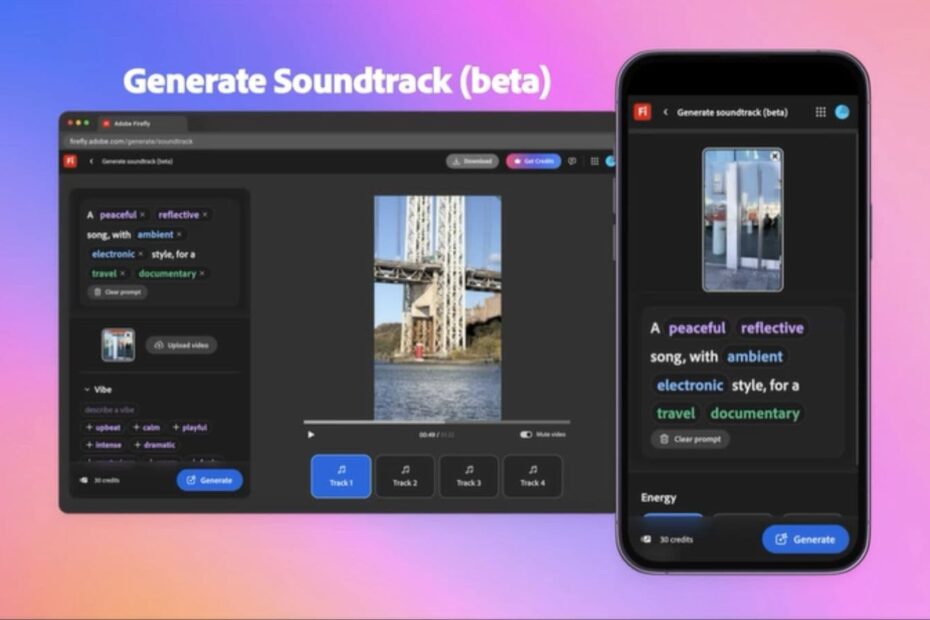Remove the reflective tag in desktop prompt
930x620 pixels.
[x=205, y=215]
